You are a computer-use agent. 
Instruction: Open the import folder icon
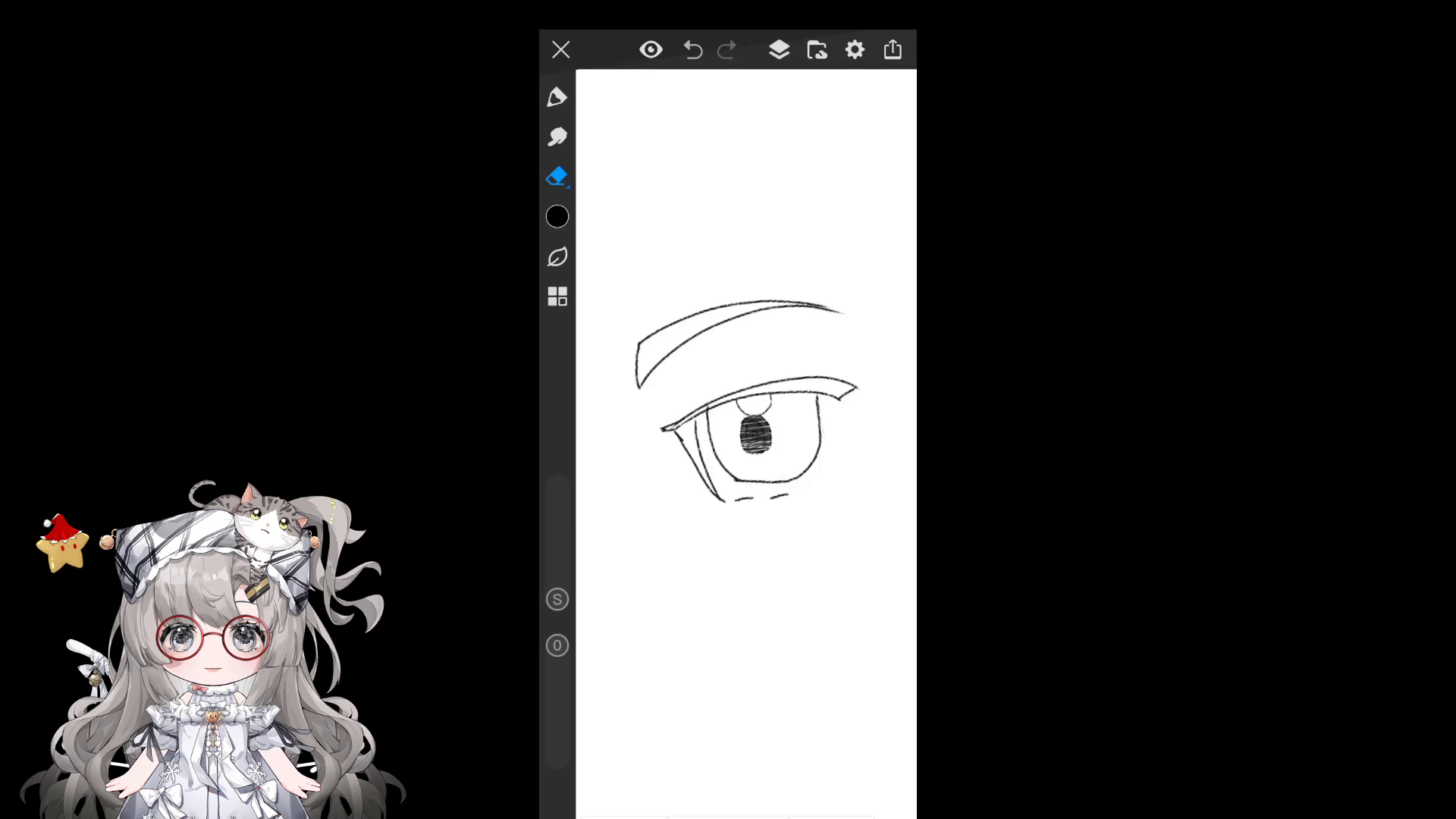[817, 50]
